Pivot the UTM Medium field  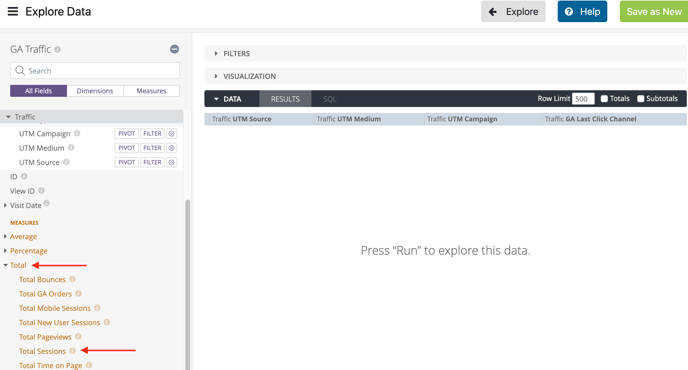127,148
